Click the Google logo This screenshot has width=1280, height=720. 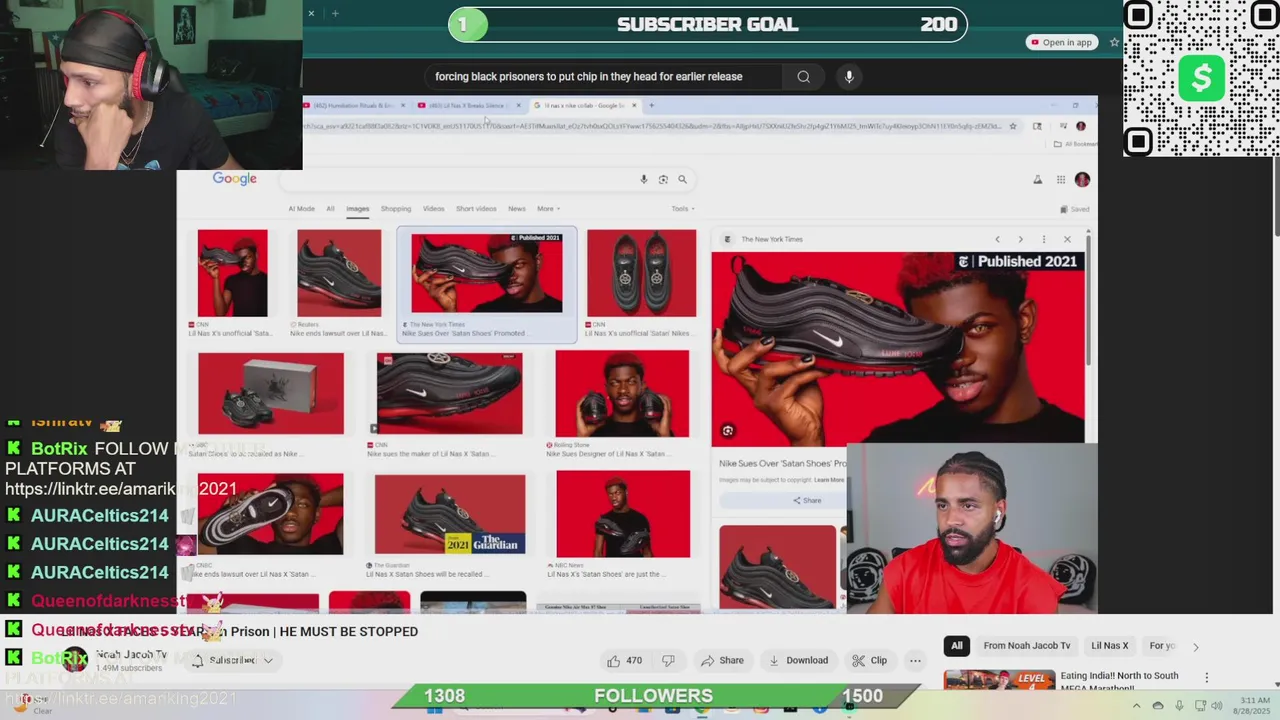(234, 179)
